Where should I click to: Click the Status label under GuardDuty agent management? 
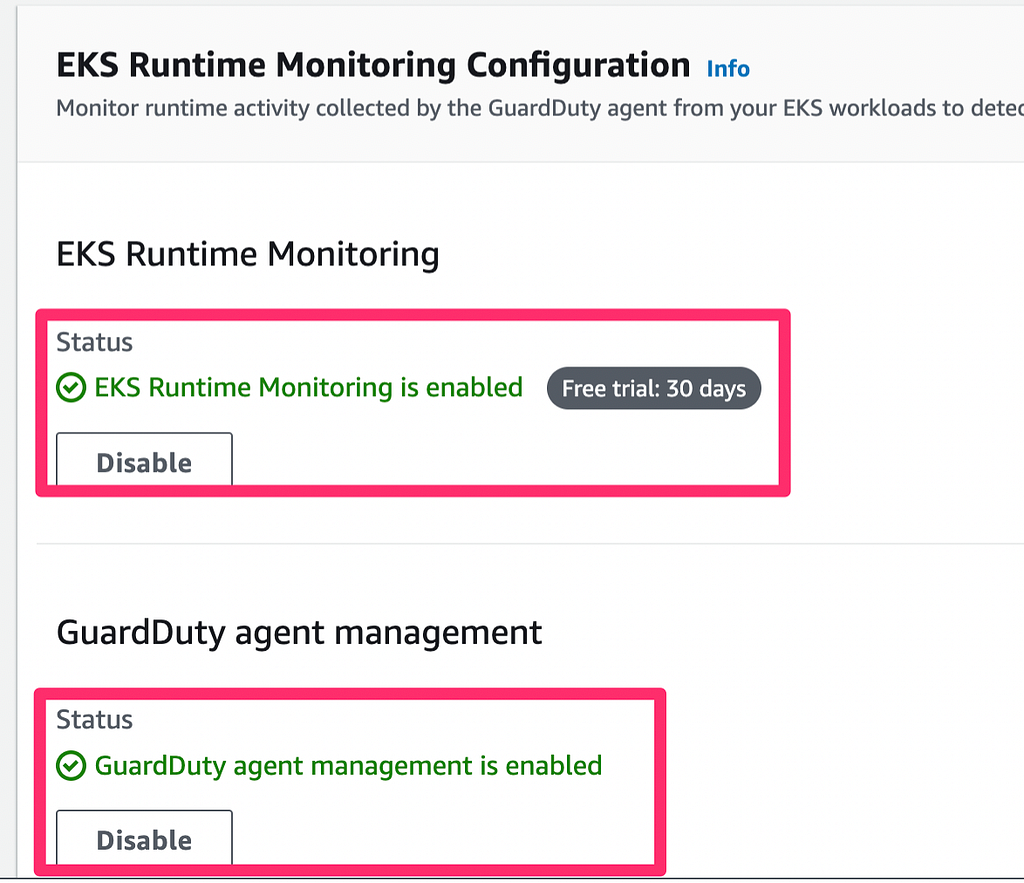coord(95,719)
